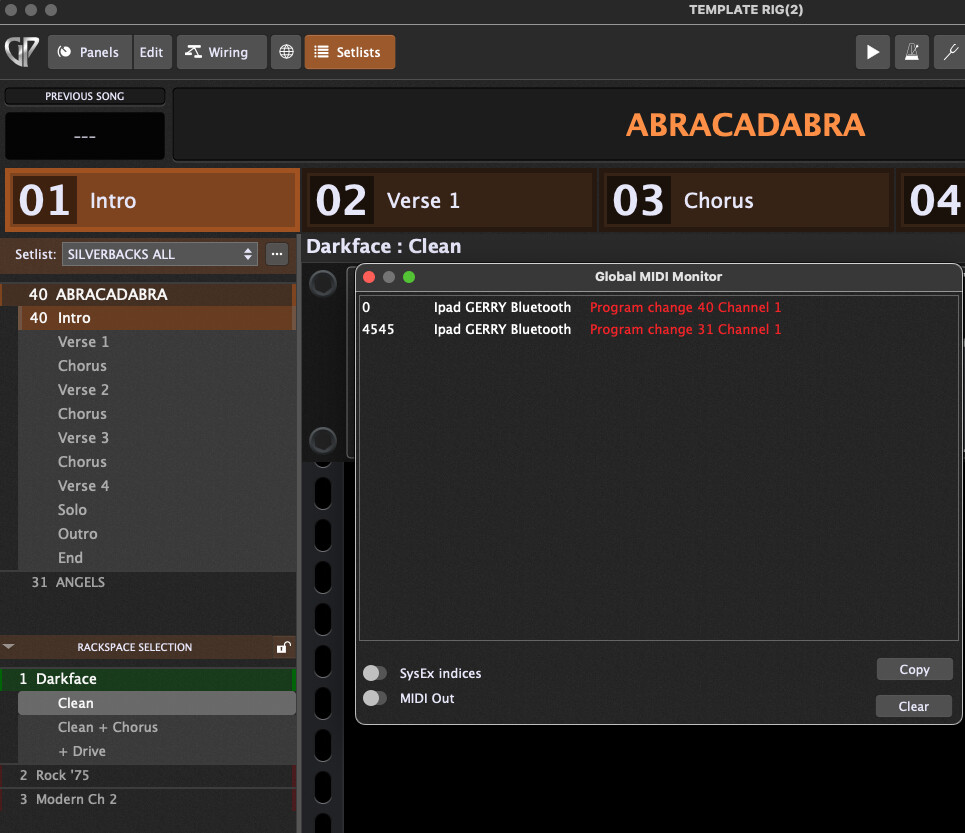Screen dimensions: 965x833
Task: Click the globe icon in the toolbar
Action: [x=286, y=52]
